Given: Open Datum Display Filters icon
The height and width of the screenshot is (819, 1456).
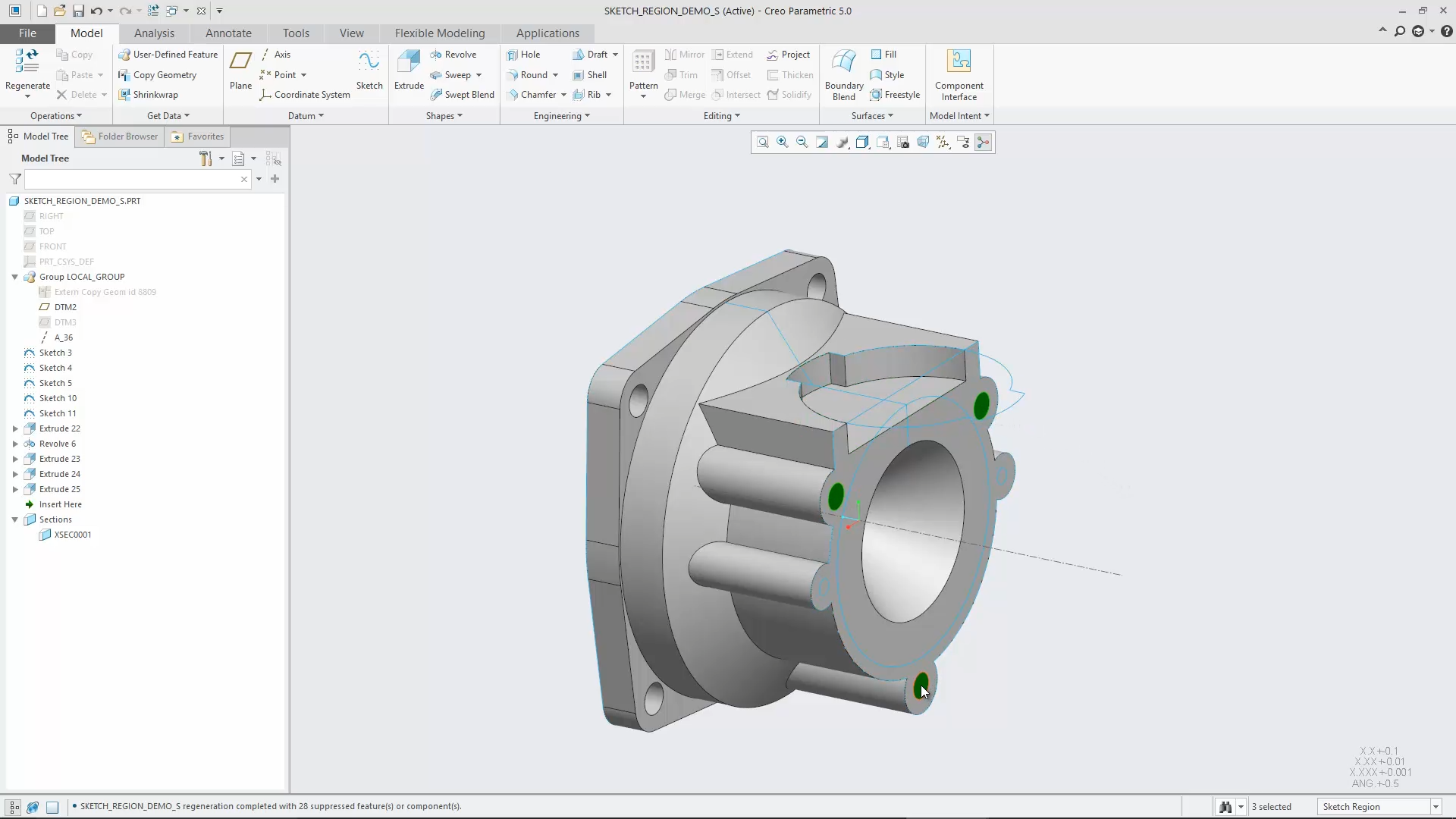Looking at the screenshot, I should click(x=943, y=143).
